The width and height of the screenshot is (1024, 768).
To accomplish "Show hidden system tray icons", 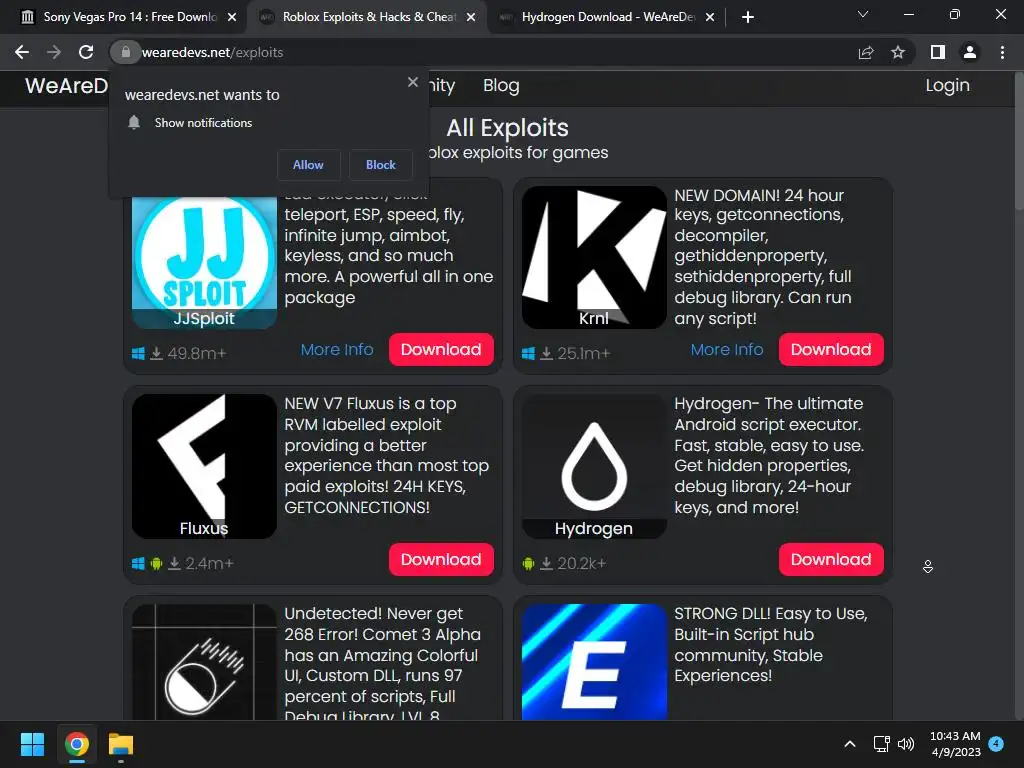I will click(x=850, y=744).
